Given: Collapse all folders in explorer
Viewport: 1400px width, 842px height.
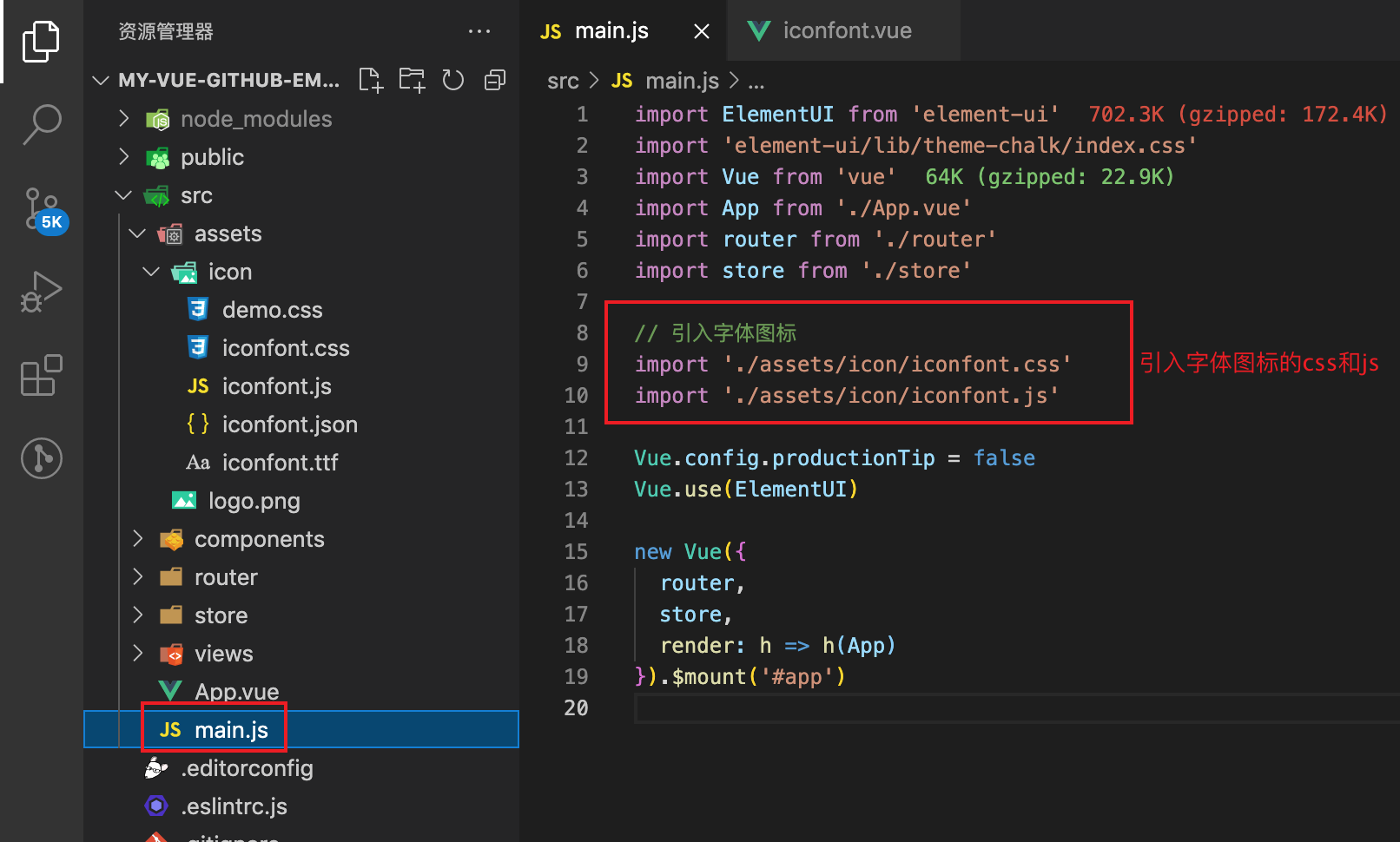Looking at the screenshot, I should [x=495, y=80].
